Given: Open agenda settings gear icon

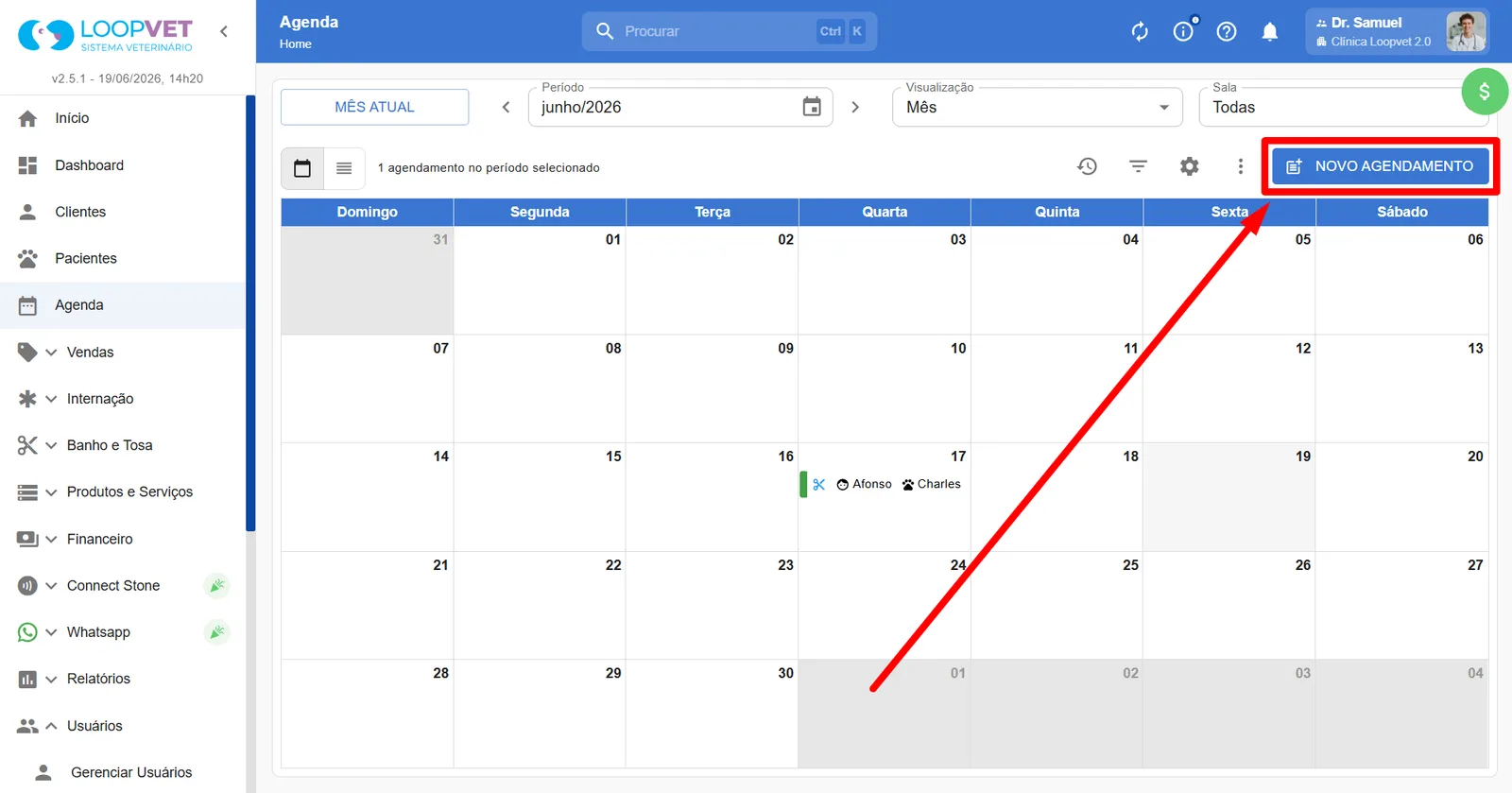Looking at the screenshot, I should click(1189, 166).
